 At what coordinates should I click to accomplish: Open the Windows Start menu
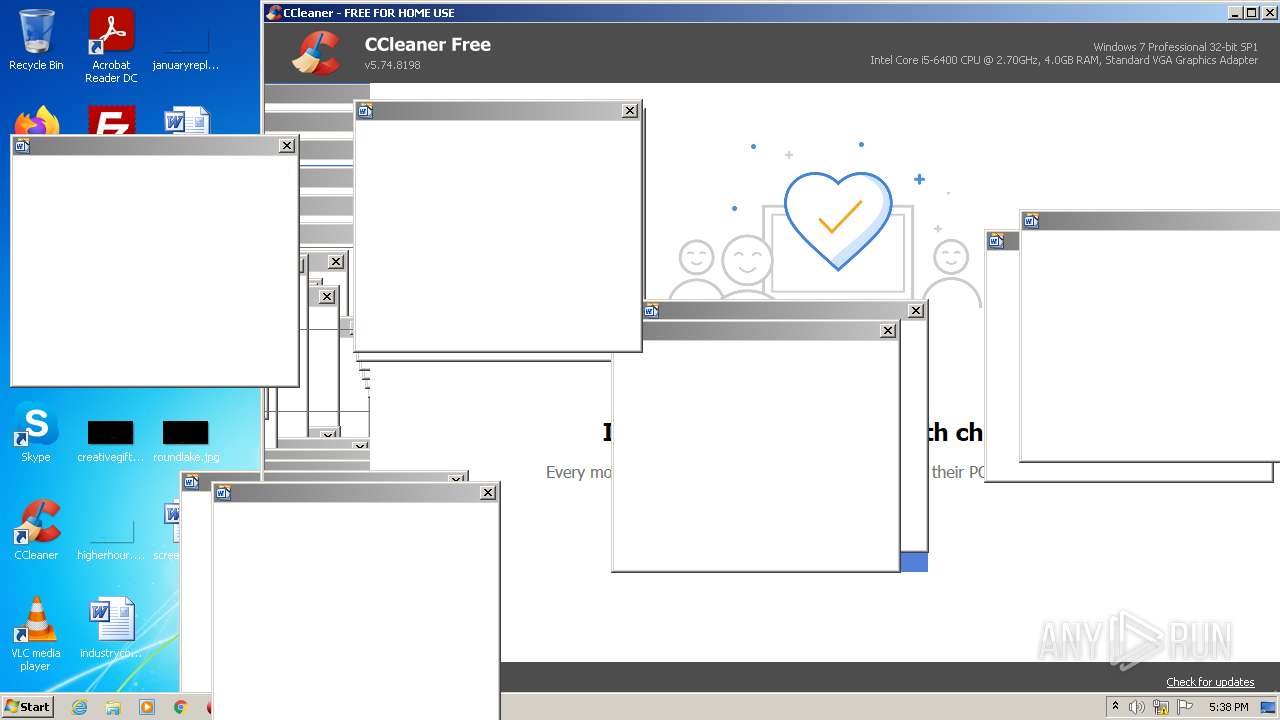27,706
